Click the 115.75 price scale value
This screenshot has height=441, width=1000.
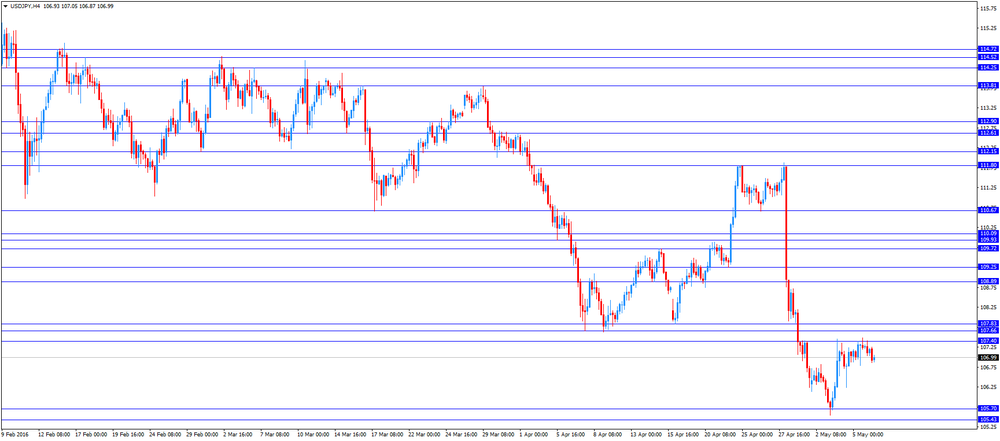point(987,8)
